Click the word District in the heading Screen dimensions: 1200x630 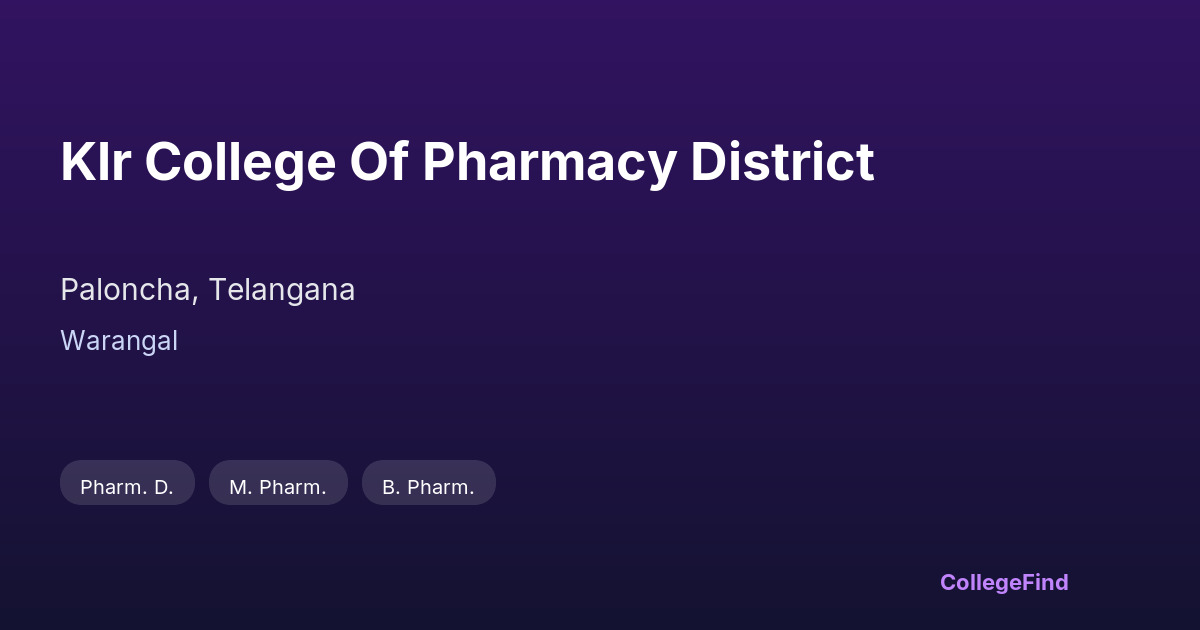(x=782, y=162)
